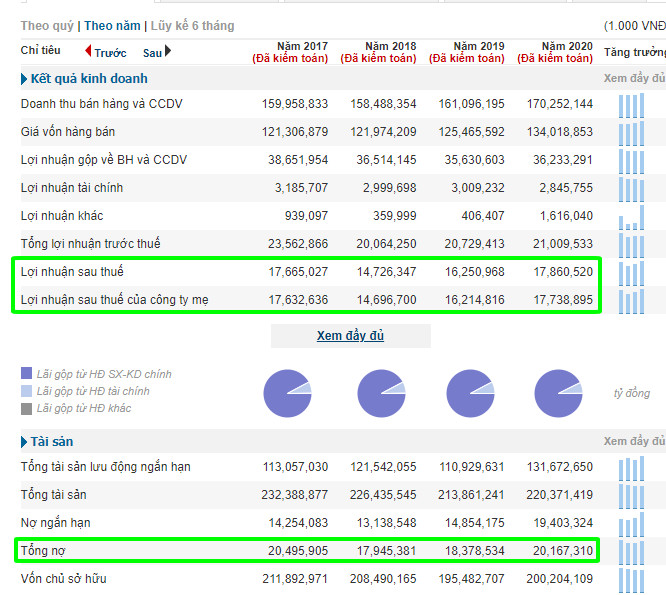This screenshot has width=666, height=595.
Task: Select the Giá vốn hàng bán label
Action: pyautogui.click(x=68, y=132)
